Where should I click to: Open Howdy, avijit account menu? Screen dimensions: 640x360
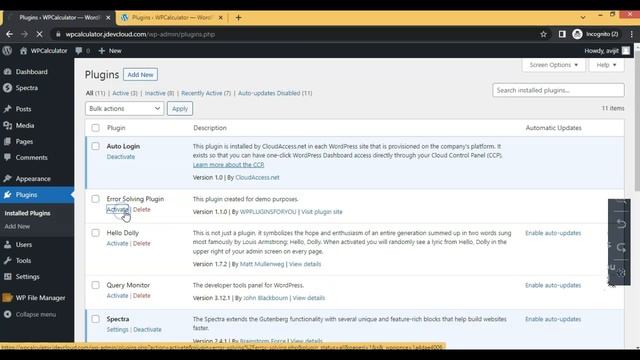pos(607,51)
